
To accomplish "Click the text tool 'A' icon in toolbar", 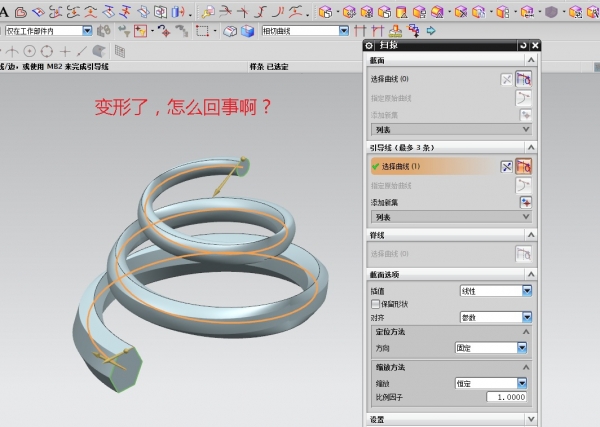I will [4, 12].
